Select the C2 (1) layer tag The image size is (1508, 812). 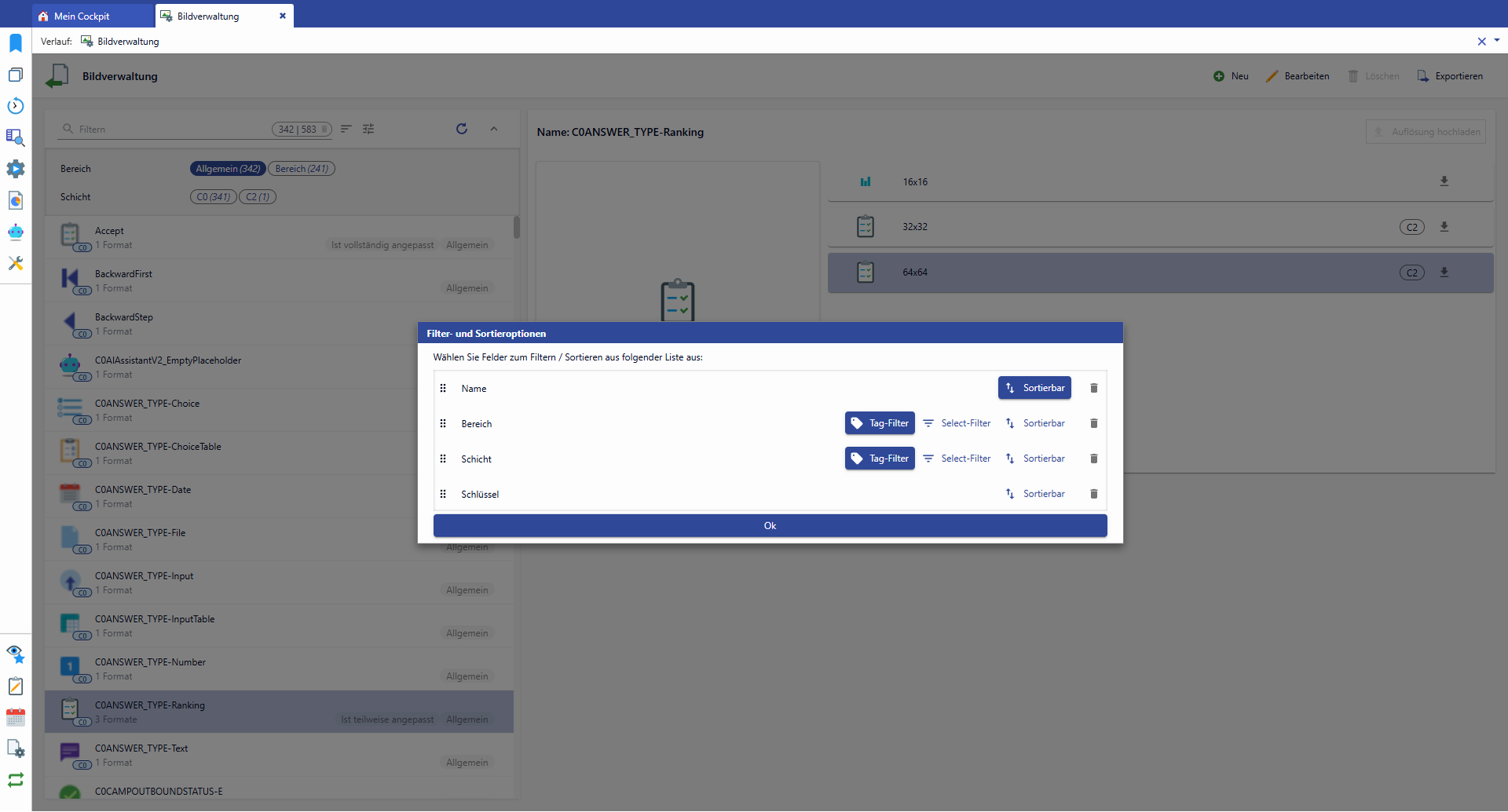[x=258, y=197]
